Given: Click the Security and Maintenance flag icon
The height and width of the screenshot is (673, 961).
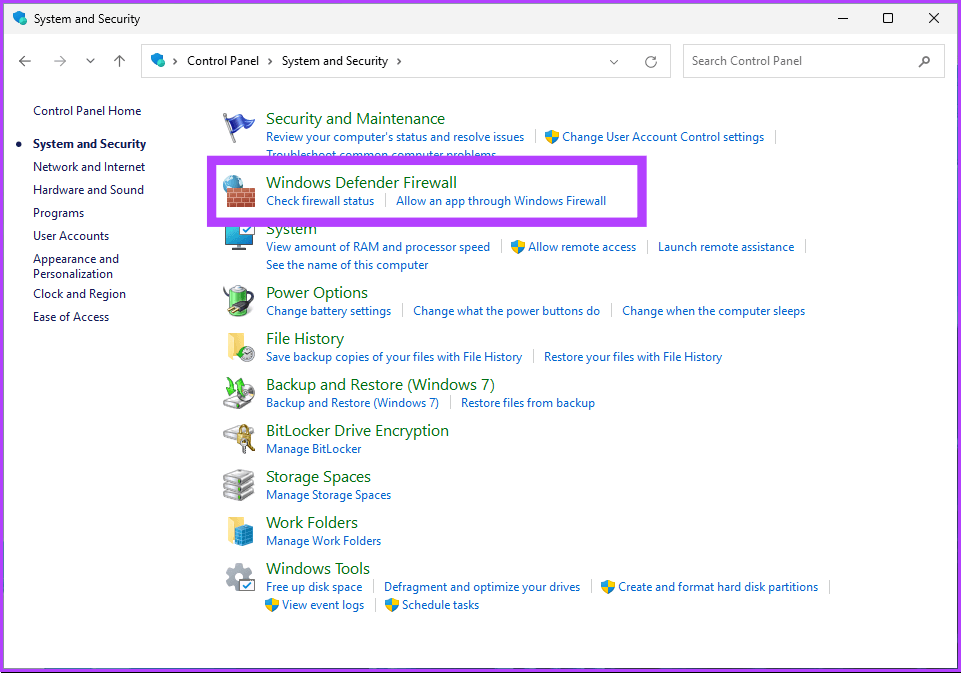Looking at the screenshot, I should click(x=238, y=127).
